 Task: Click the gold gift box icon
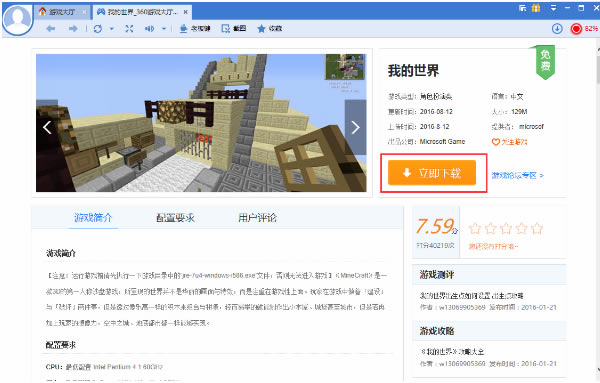click(x=536, y=8)
